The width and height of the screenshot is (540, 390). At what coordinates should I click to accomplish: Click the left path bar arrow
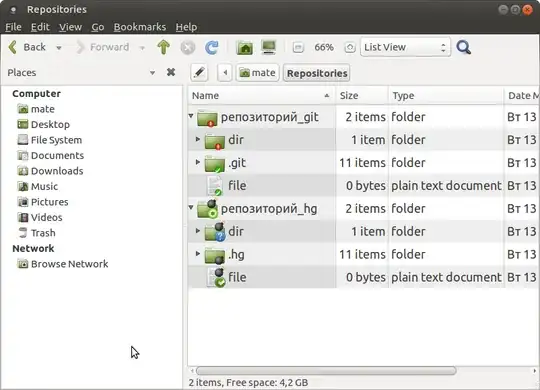(225, 73)
